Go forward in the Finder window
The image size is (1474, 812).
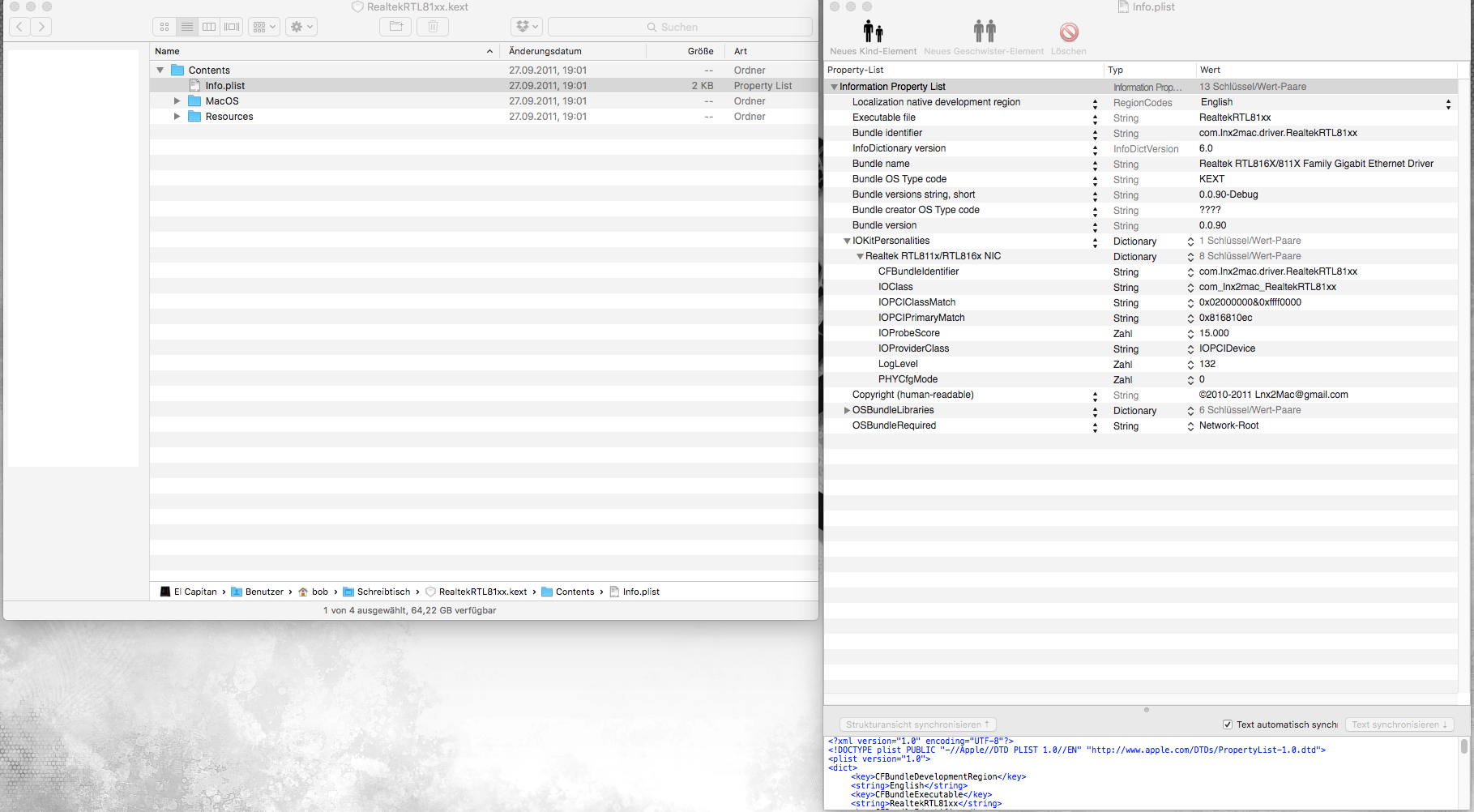point(41,27)
